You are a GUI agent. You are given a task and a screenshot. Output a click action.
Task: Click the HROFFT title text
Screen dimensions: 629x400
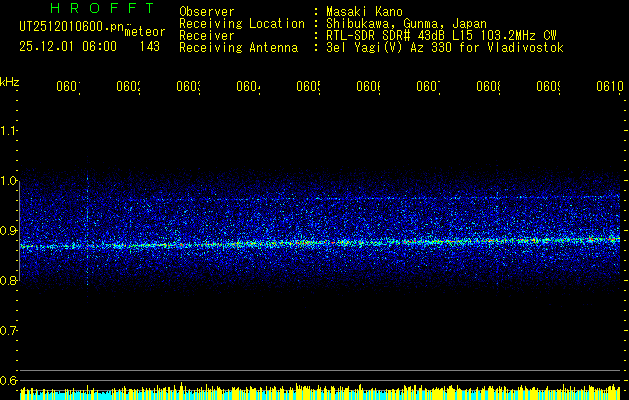click(x=103, y=8)
